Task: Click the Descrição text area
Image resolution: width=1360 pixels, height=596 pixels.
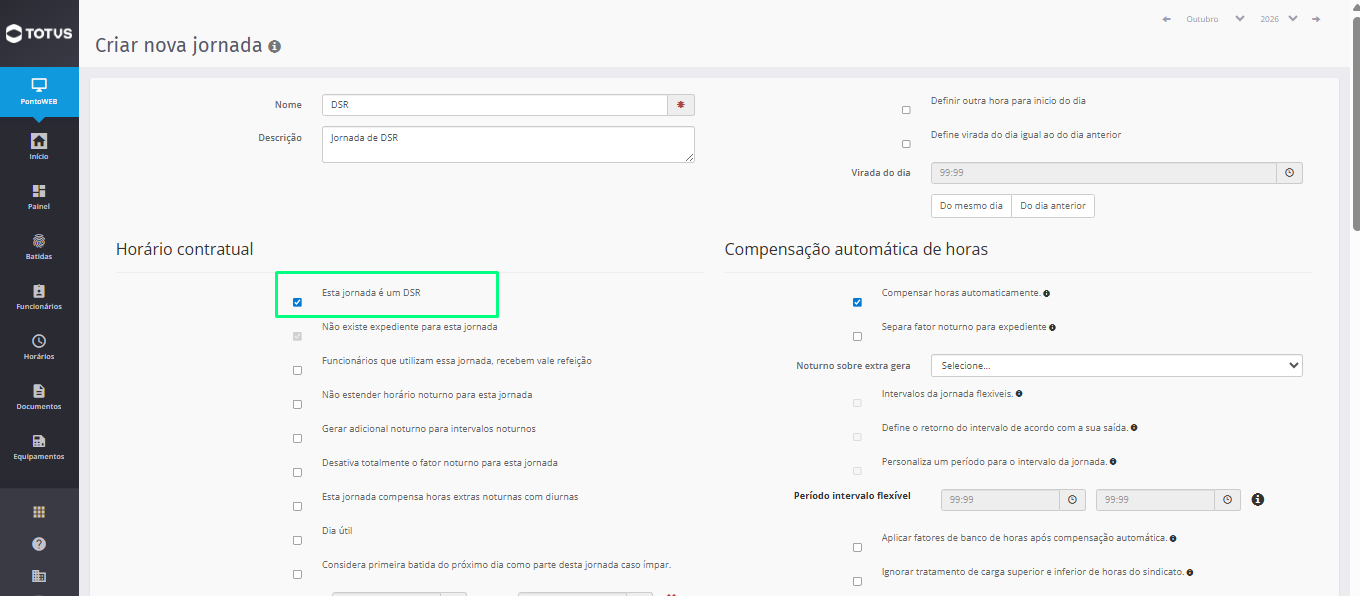Action: [x=508, y=144]
